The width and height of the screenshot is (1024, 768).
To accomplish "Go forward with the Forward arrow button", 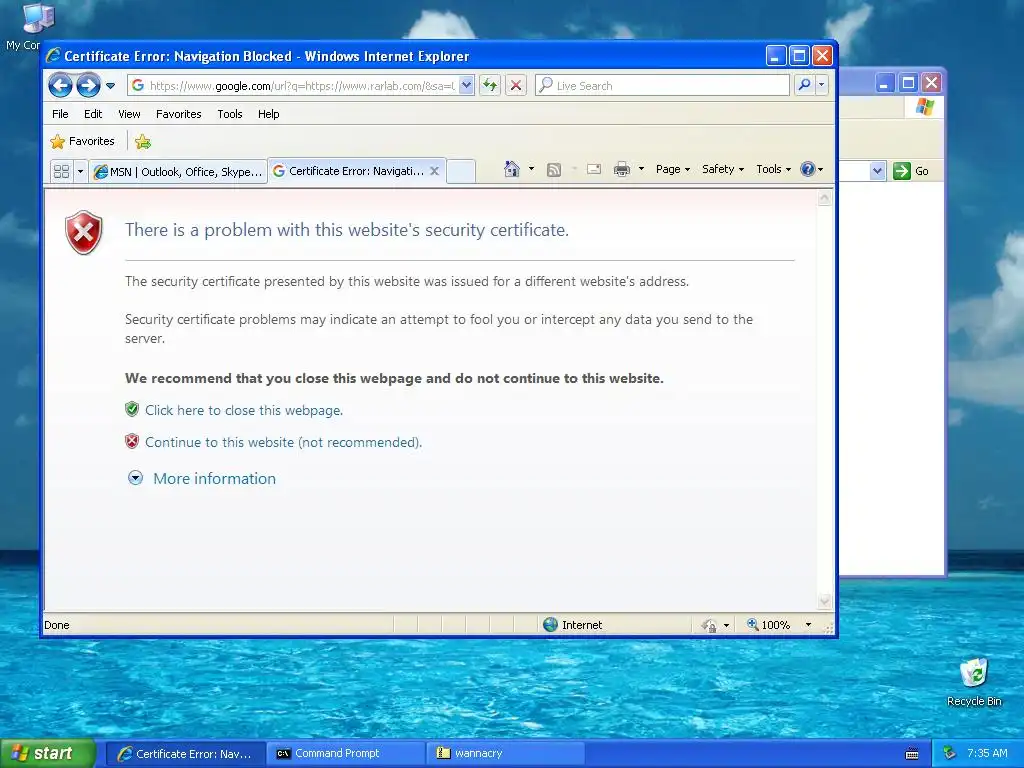I will 88,86.
